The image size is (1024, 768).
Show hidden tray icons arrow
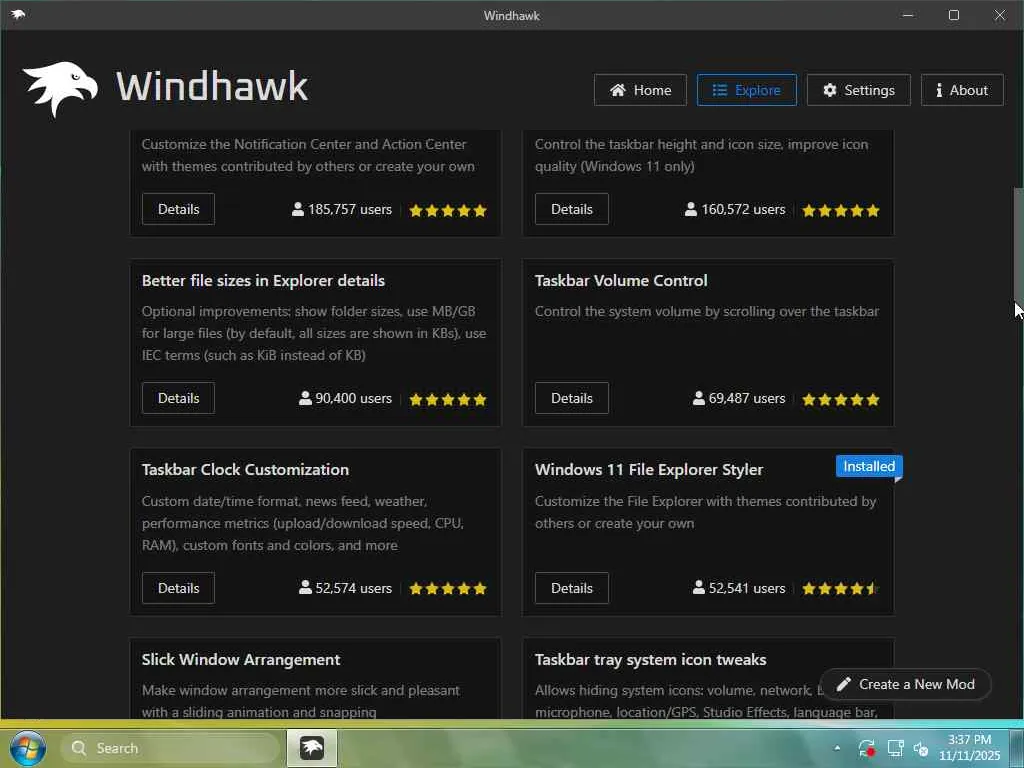[837, 748]
